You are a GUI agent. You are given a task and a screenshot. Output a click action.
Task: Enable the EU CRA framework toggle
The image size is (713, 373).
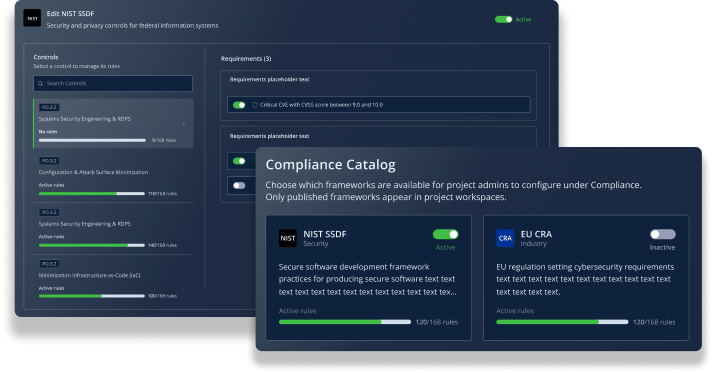point(663,234)
